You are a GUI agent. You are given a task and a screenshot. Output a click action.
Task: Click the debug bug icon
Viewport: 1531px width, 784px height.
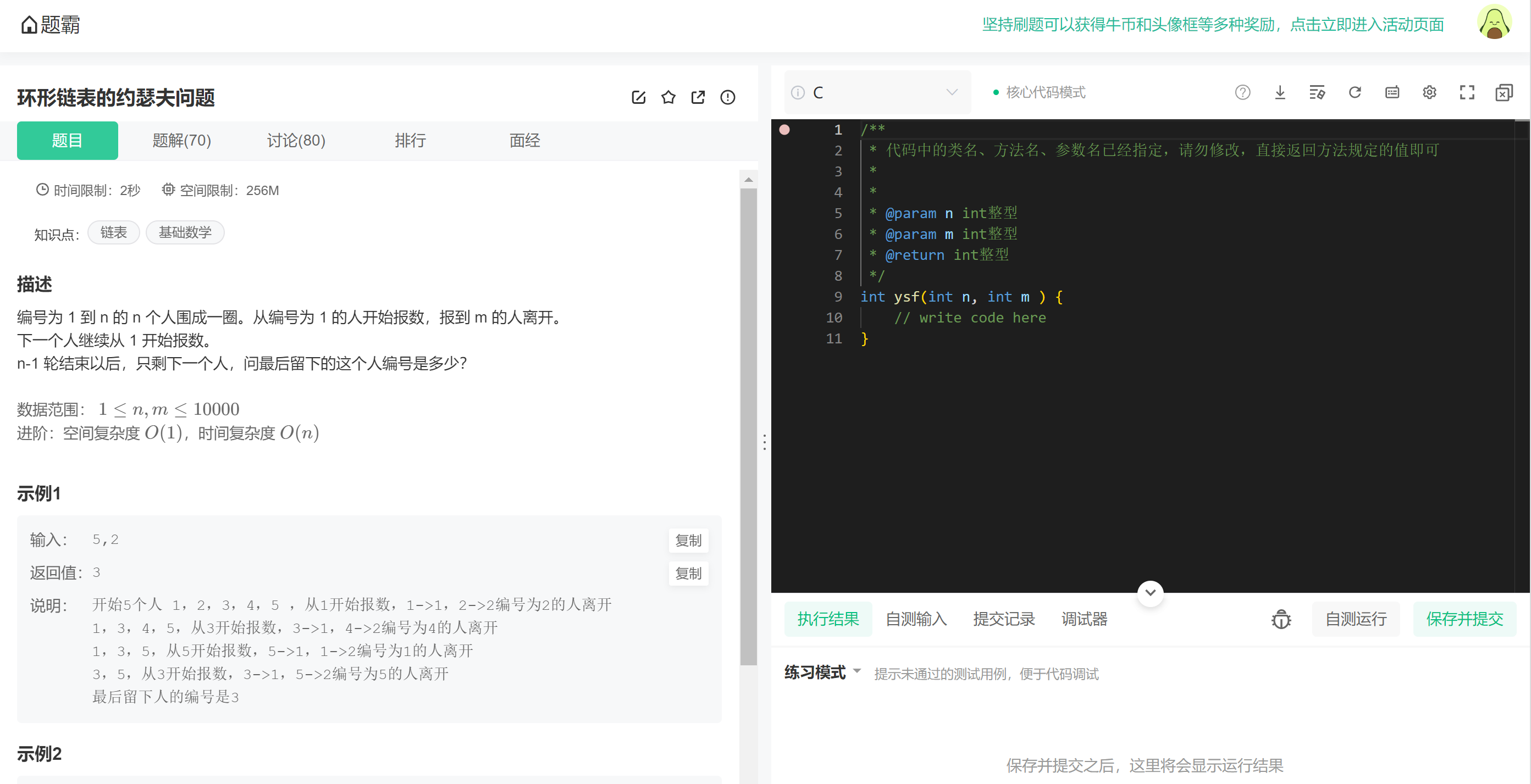1281,620
